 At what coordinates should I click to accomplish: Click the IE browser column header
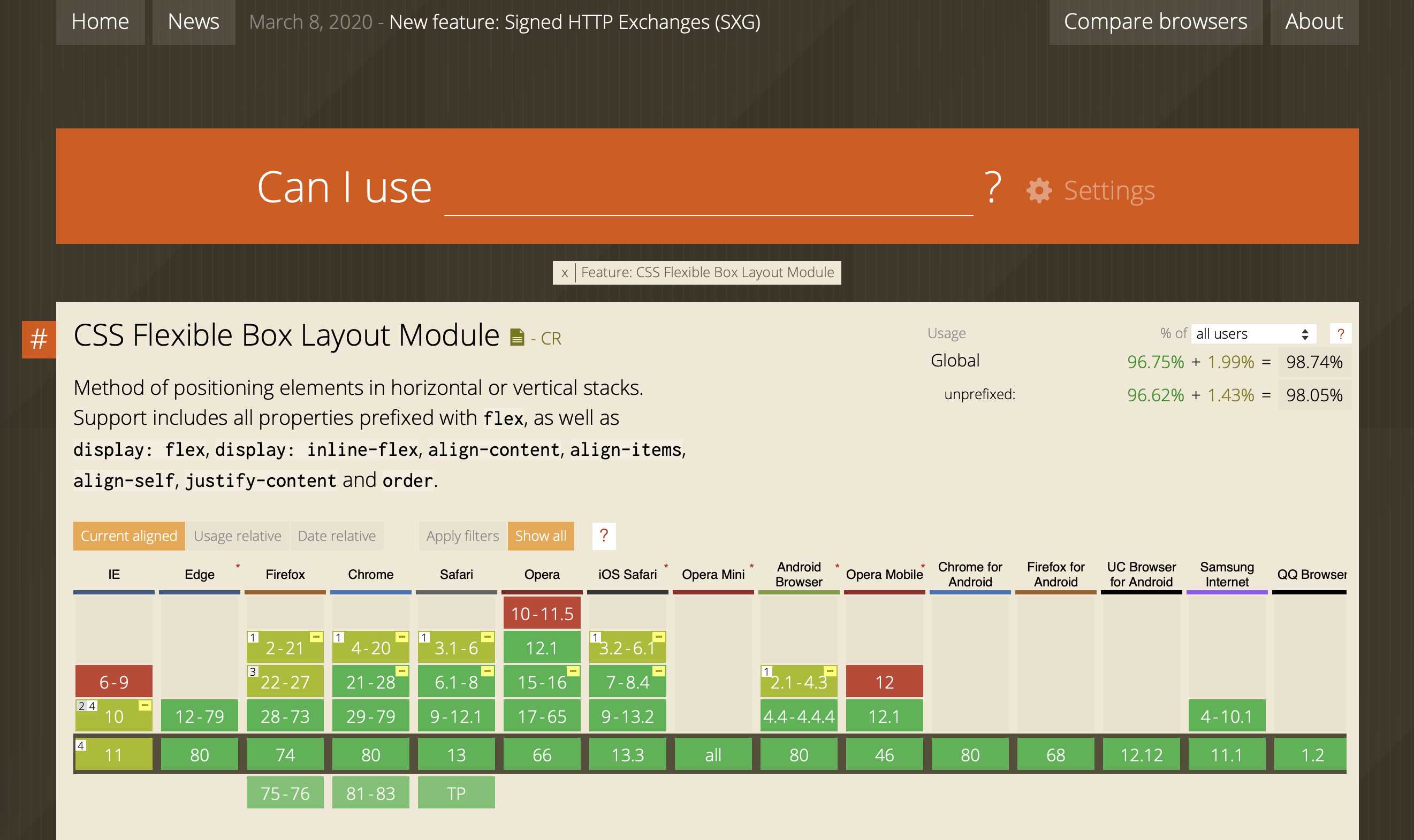coord(114,575)
